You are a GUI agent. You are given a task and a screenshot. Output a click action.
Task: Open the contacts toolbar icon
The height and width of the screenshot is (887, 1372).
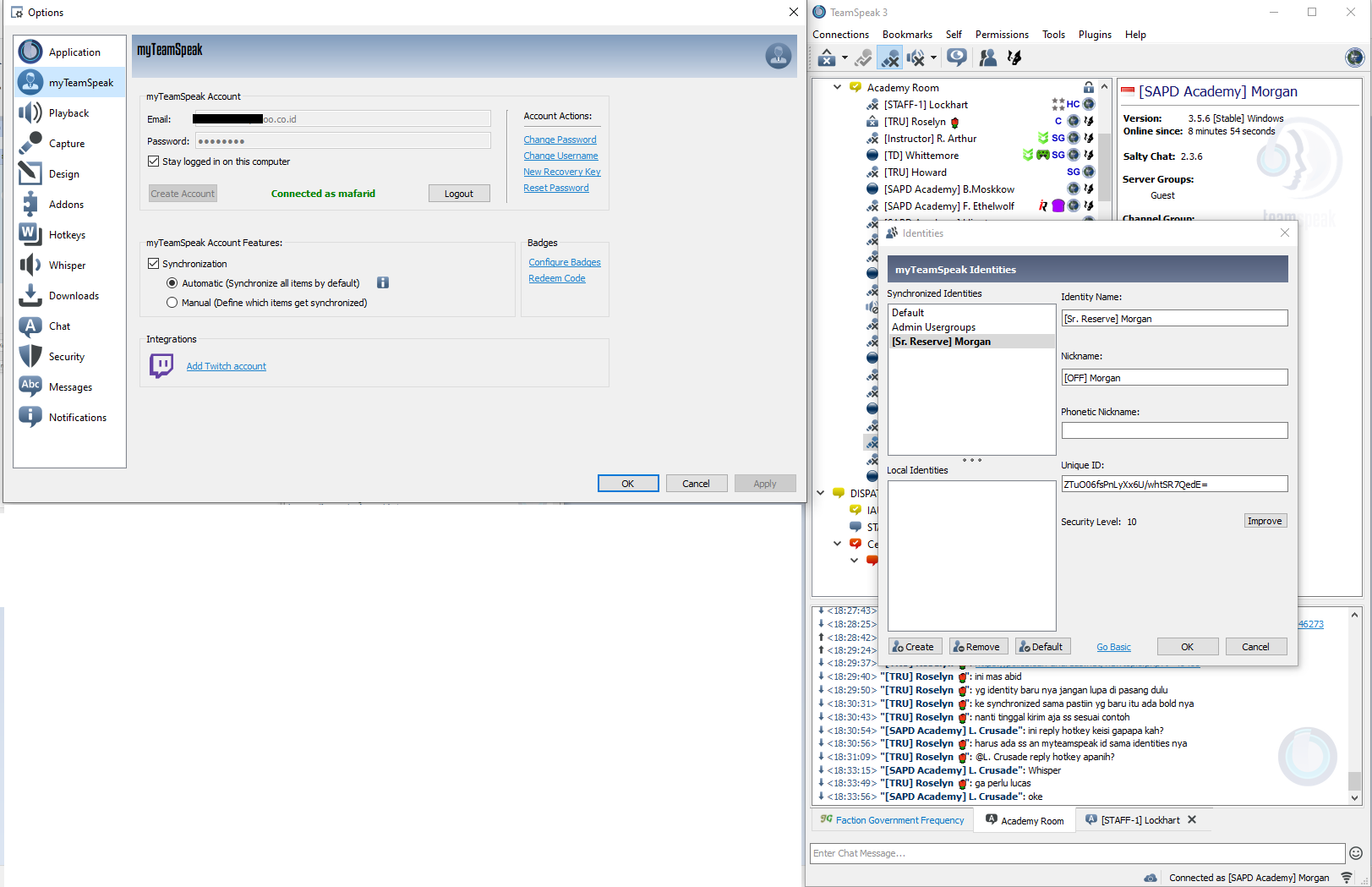point(987,57)
